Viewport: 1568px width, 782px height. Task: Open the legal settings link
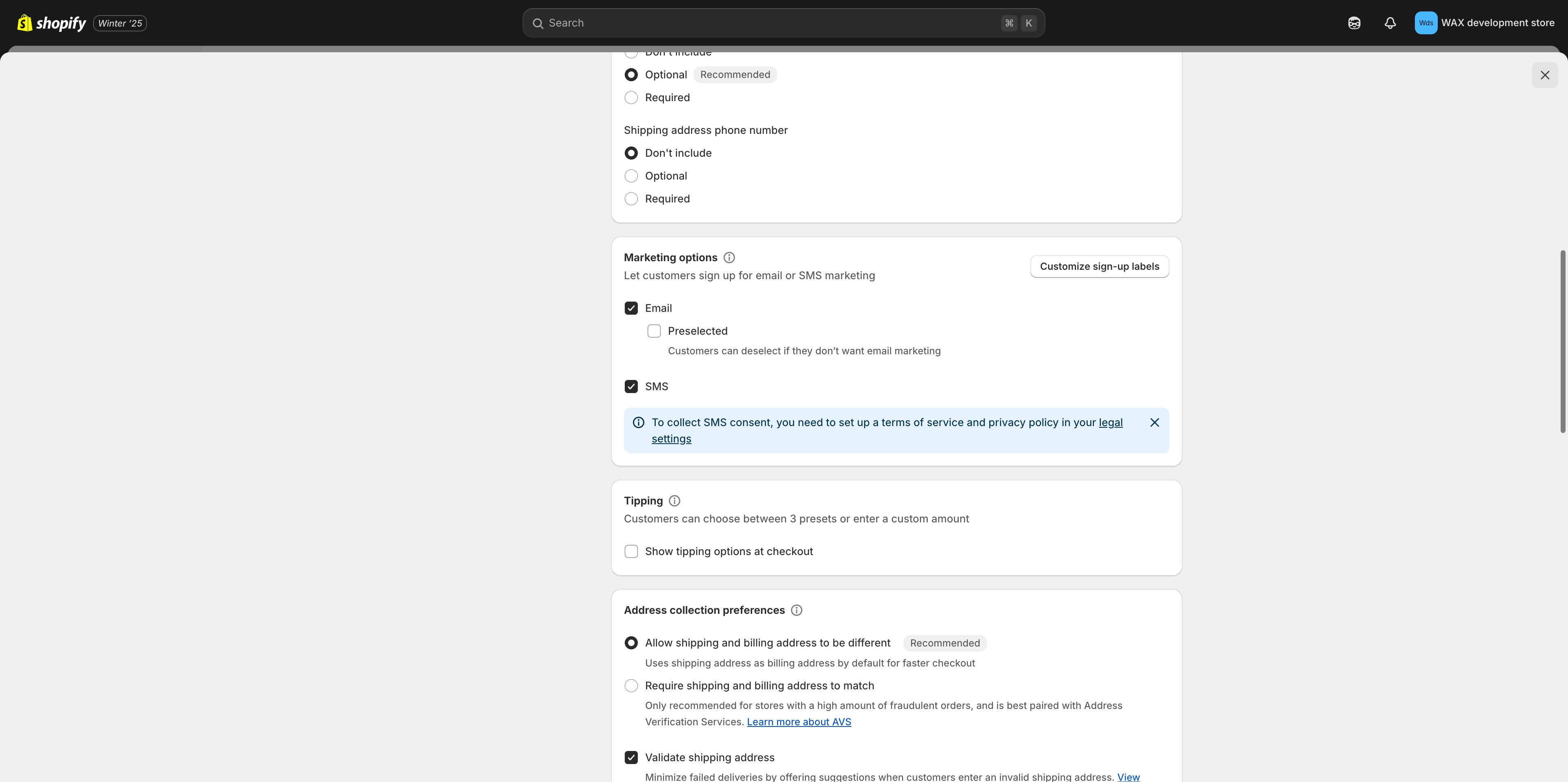1110,422
